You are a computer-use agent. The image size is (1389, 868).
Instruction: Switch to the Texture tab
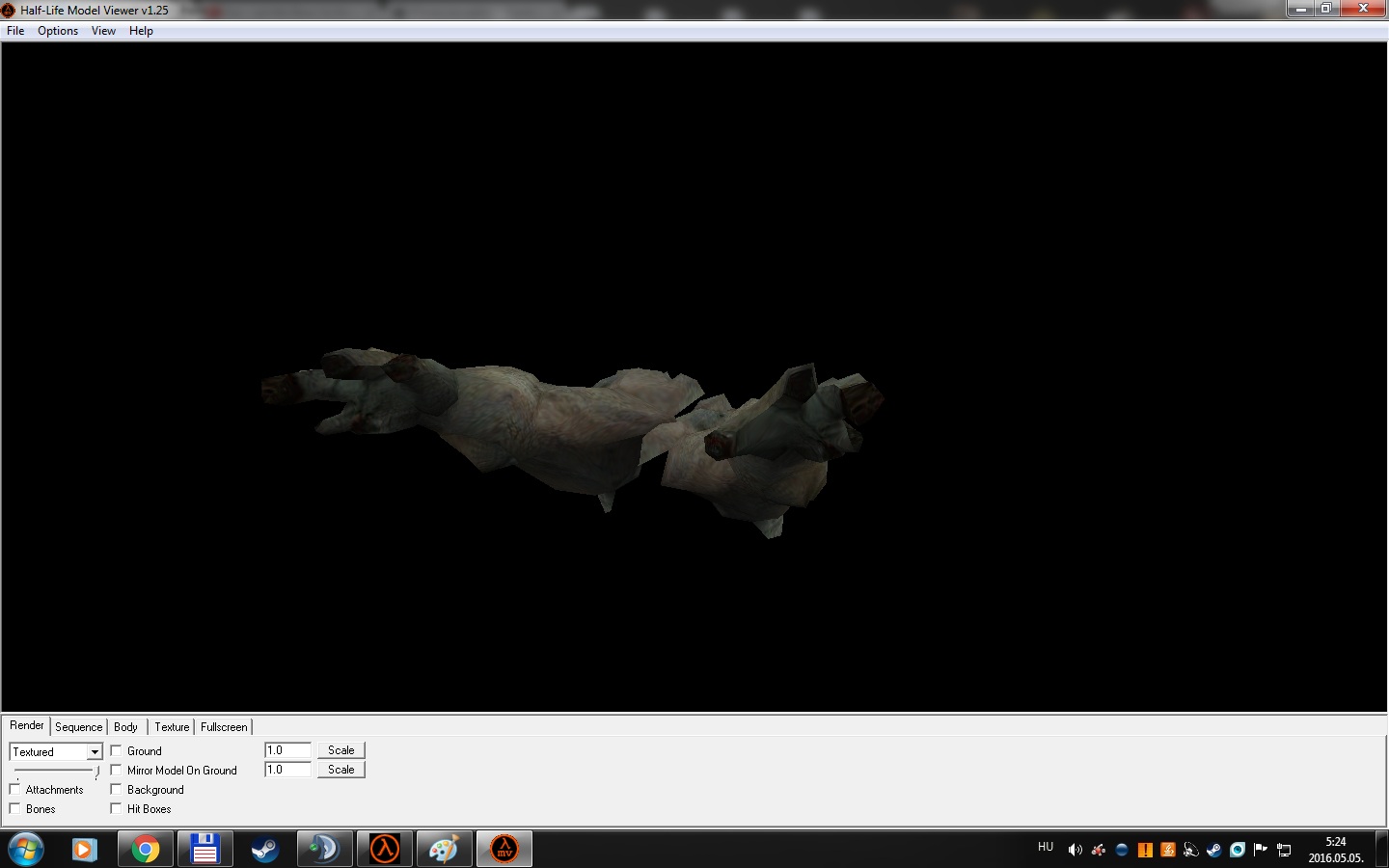[x=172, y=727]
